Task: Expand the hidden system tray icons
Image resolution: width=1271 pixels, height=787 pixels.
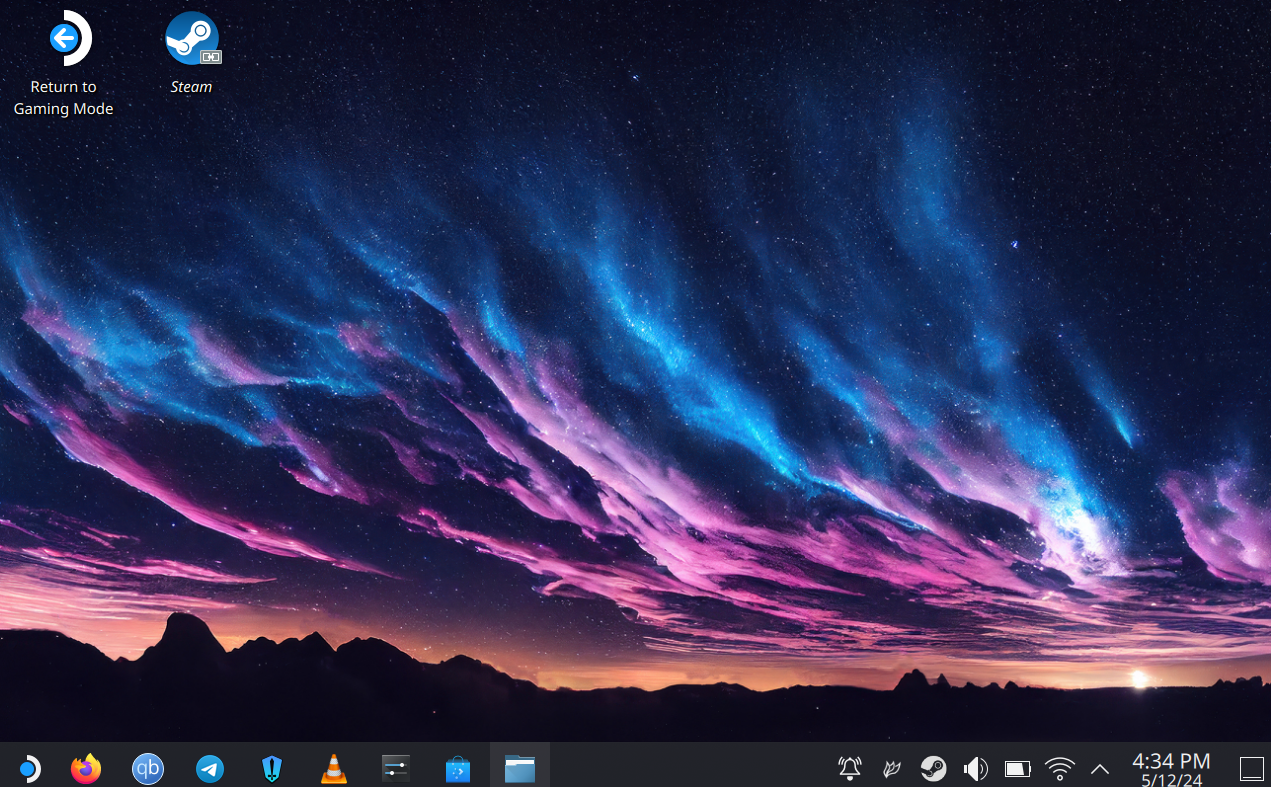Action: tap(1099, 769)
